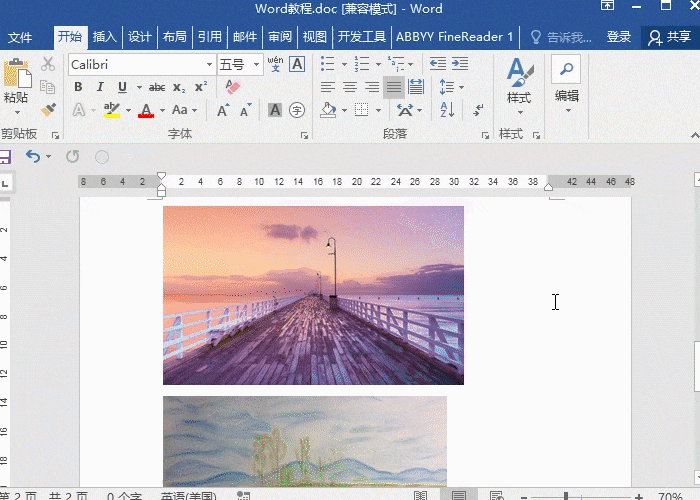Screen dimensions: 700x500
Task: Apply red font color
Action: (146, 110)
